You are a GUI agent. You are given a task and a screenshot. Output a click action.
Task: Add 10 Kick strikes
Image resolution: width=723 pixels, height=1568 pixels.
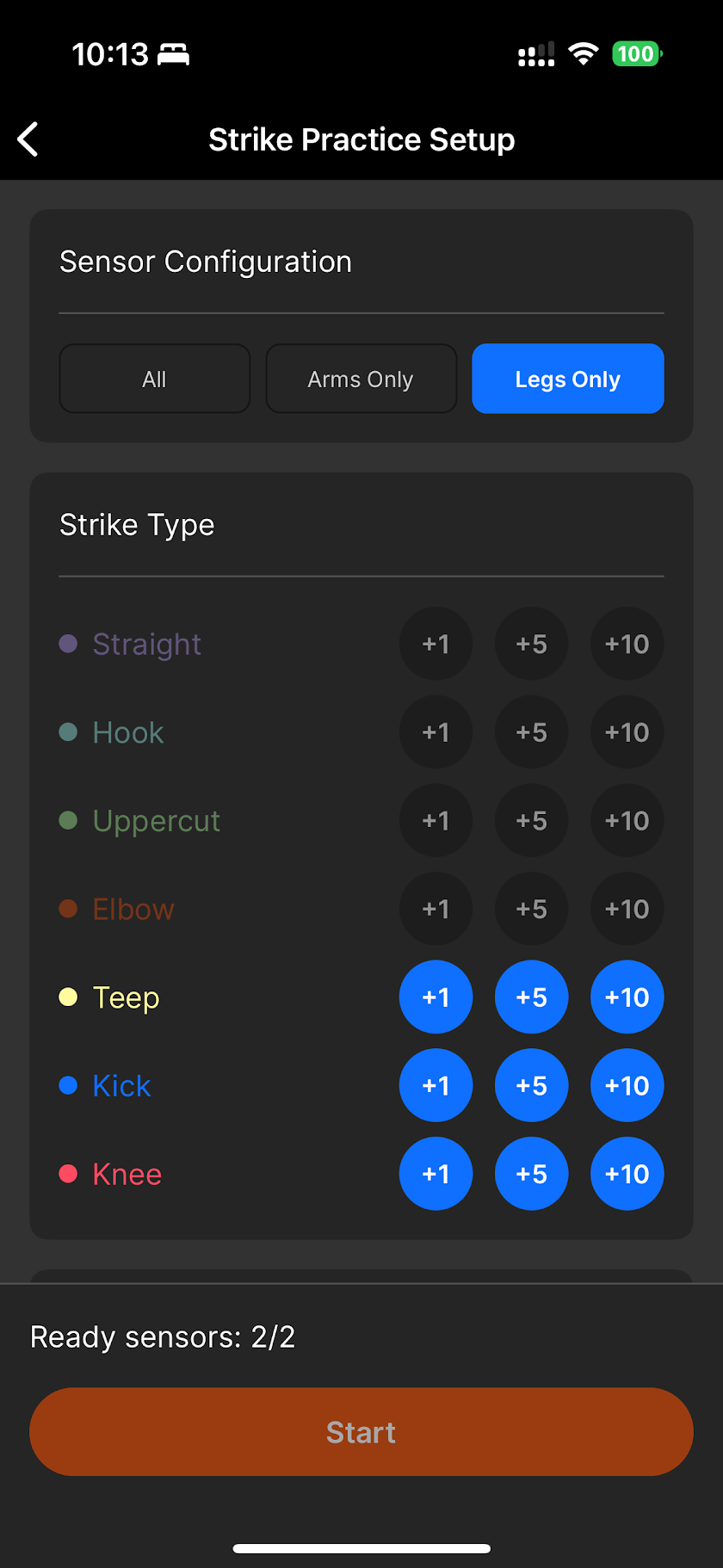tap(627, 1085)
